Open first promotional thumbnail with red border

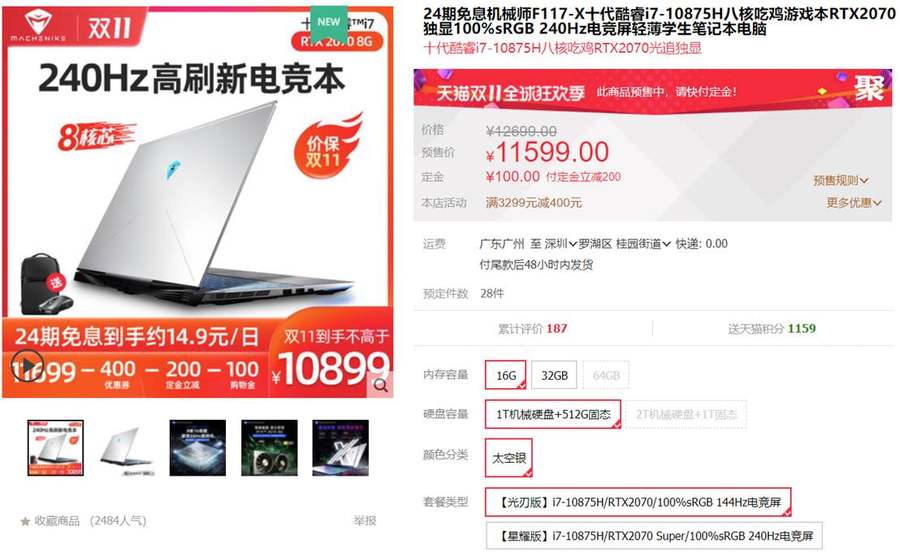(56, 448)
